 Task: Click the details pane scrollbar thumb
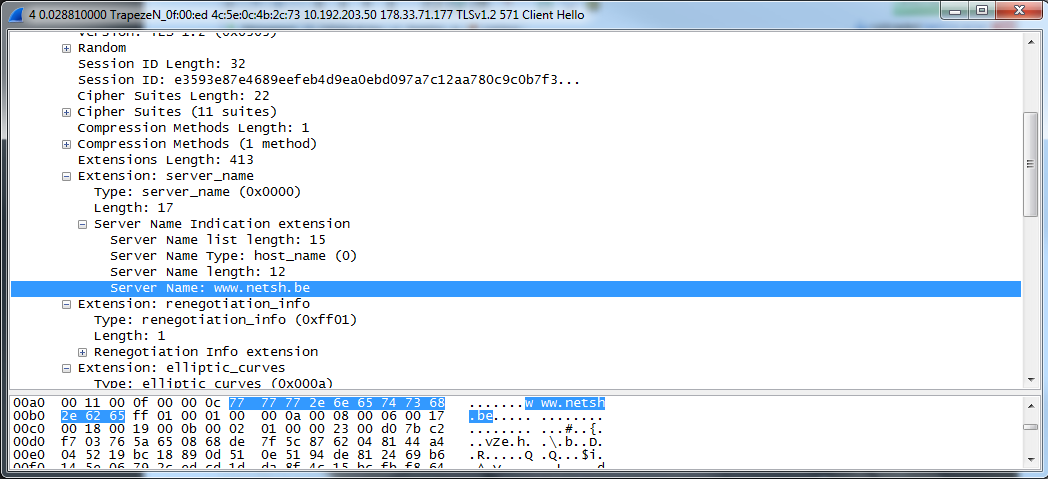coord(1030,164)
